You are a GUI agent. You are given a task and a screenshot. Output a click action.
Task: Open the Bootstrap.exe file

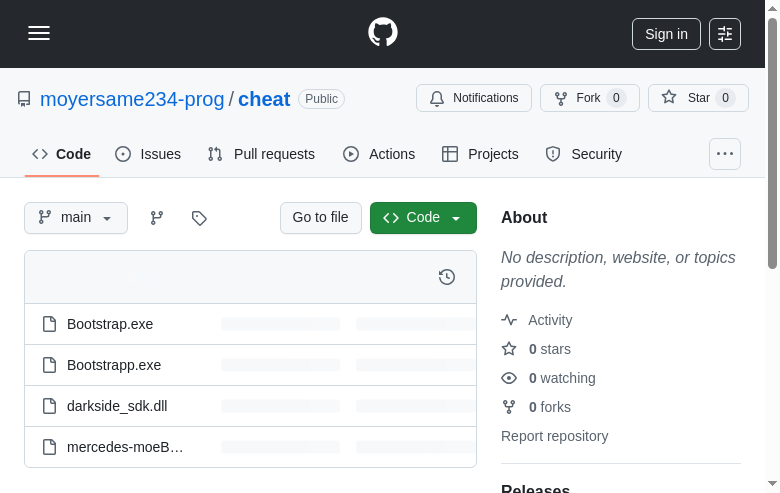110,324
